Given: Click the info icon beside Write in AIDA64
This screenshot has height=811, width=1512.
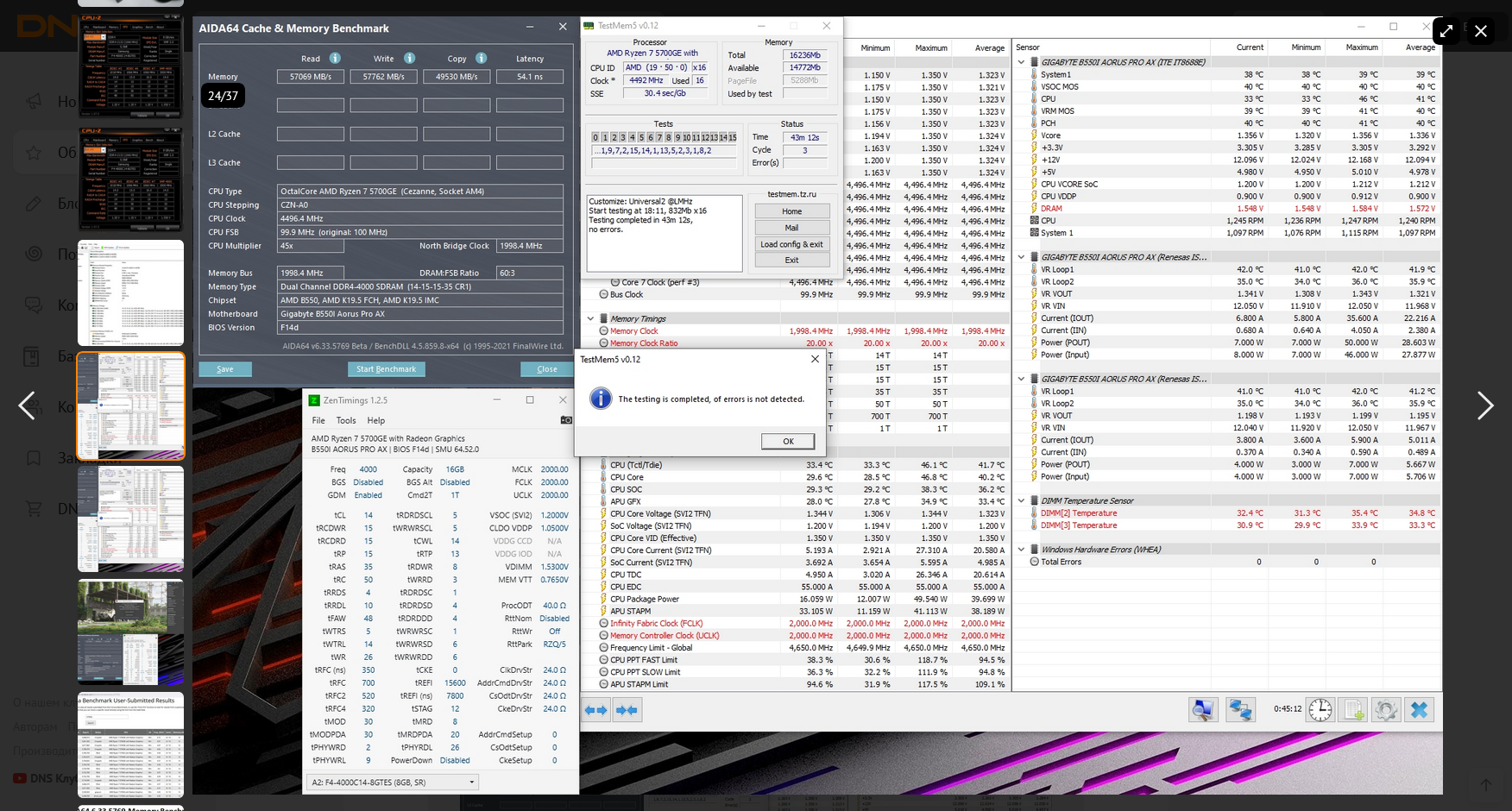Looking at the screenshot, I should click(x=409, y=58).
